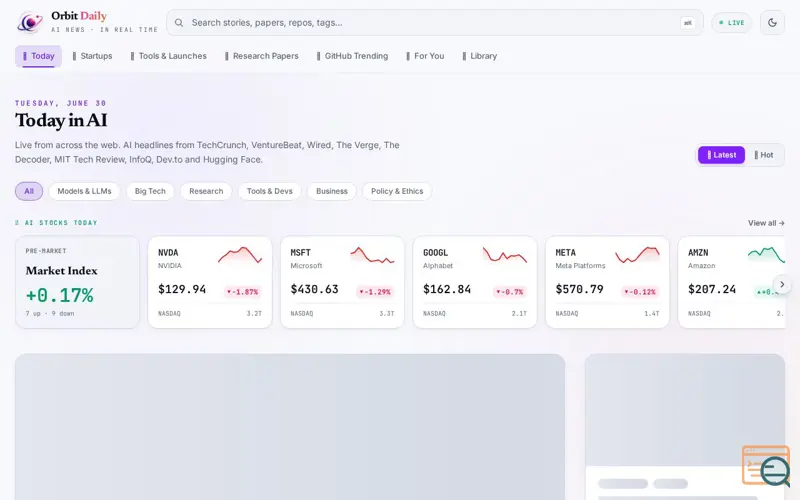
Task: Filter by Business category
Action: [x=332, y=191]
